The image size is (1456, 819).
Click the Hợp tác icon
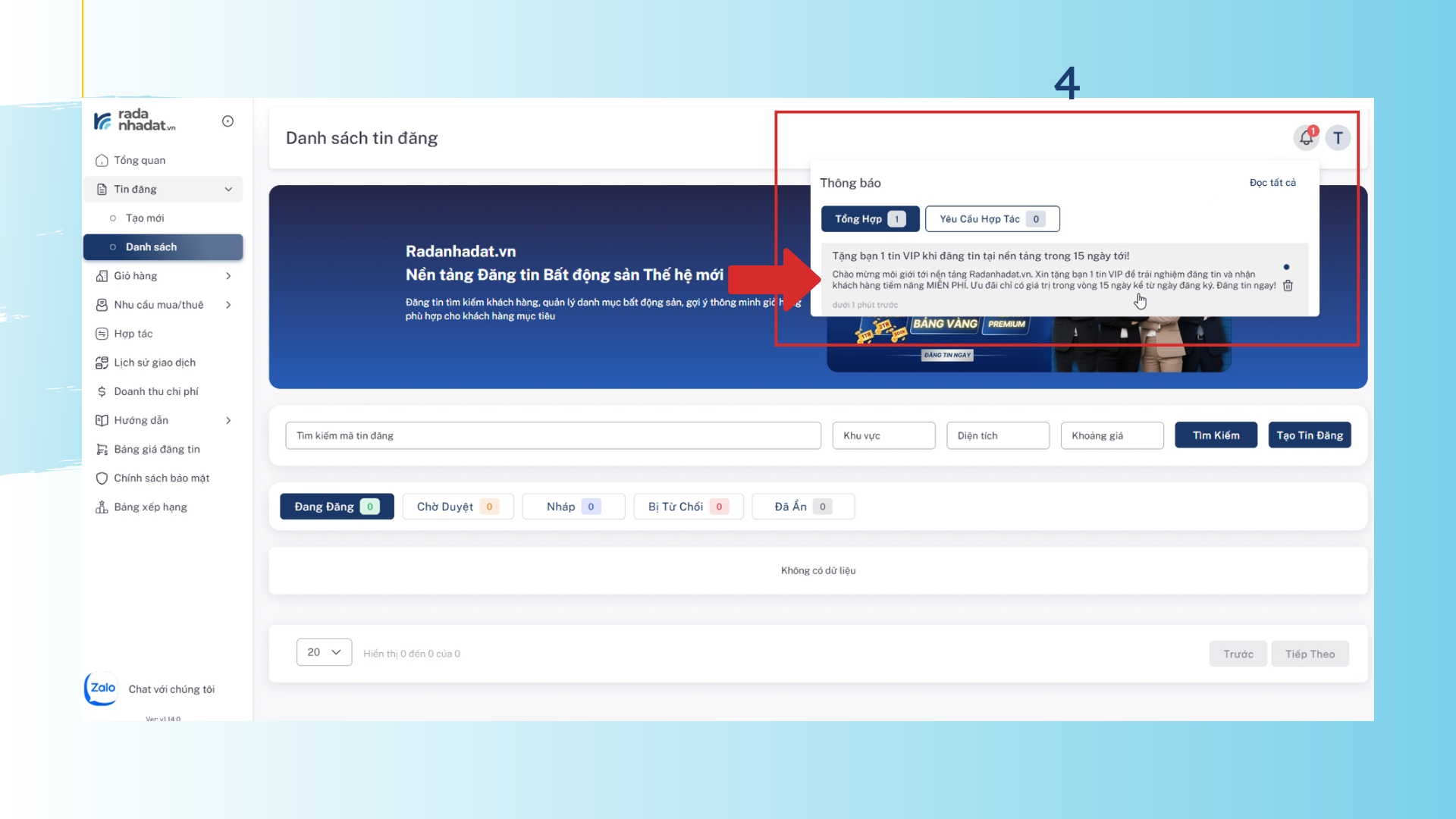click(x=102, y=334)
